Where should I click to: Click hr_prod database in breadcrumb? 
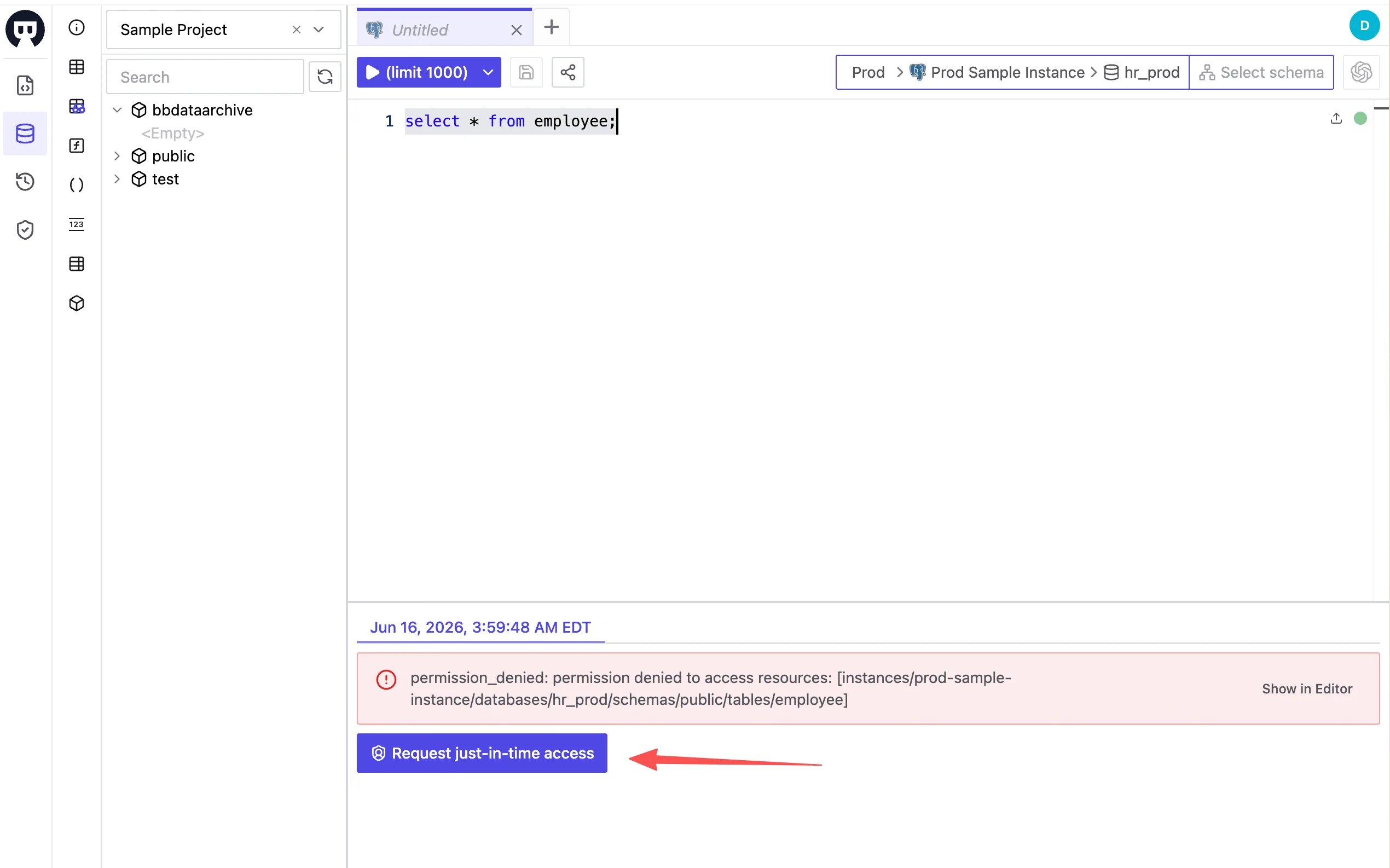[x=1142, y=72]
